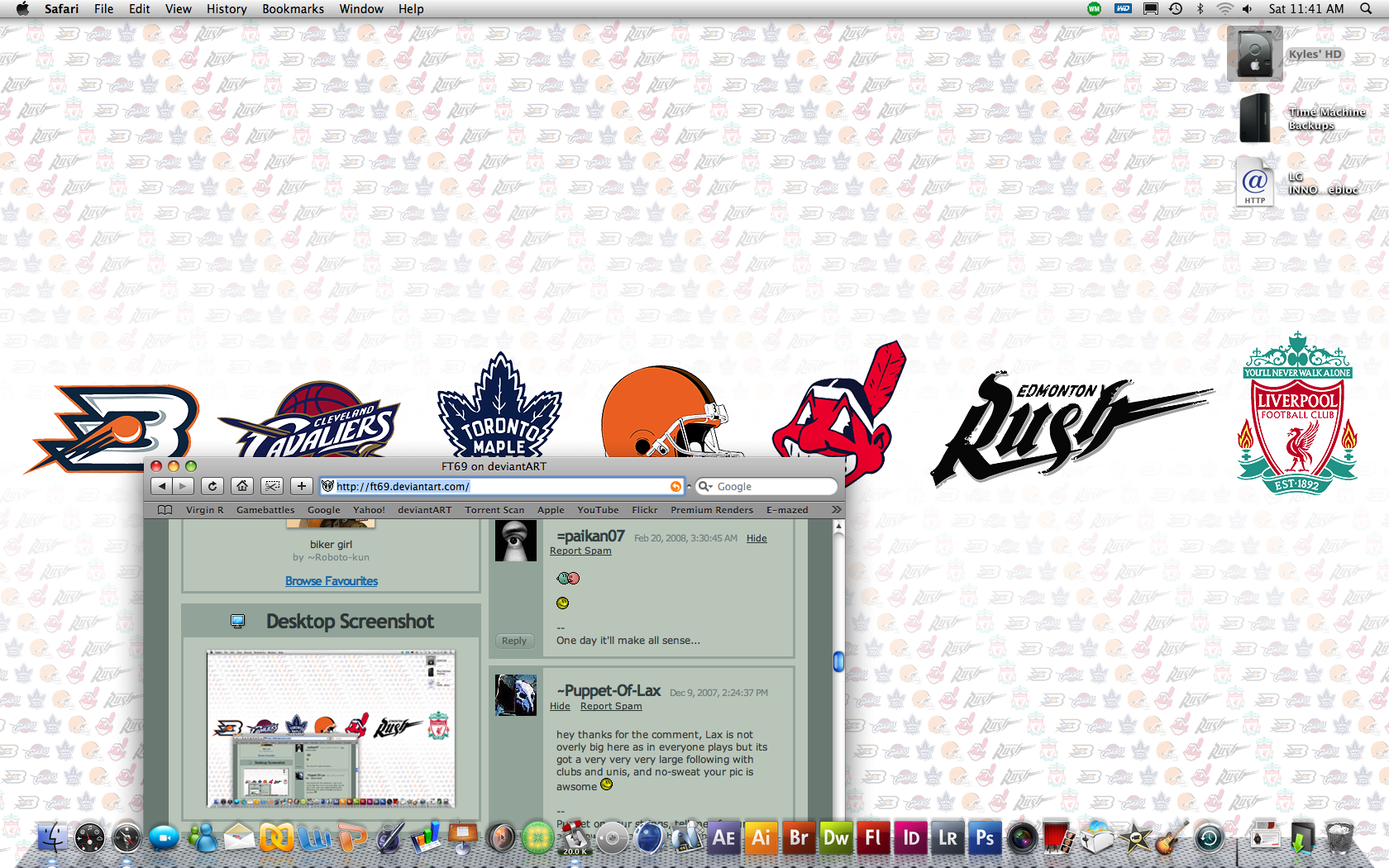Open Adobe After Effects in Dock

tap(723, 837)
